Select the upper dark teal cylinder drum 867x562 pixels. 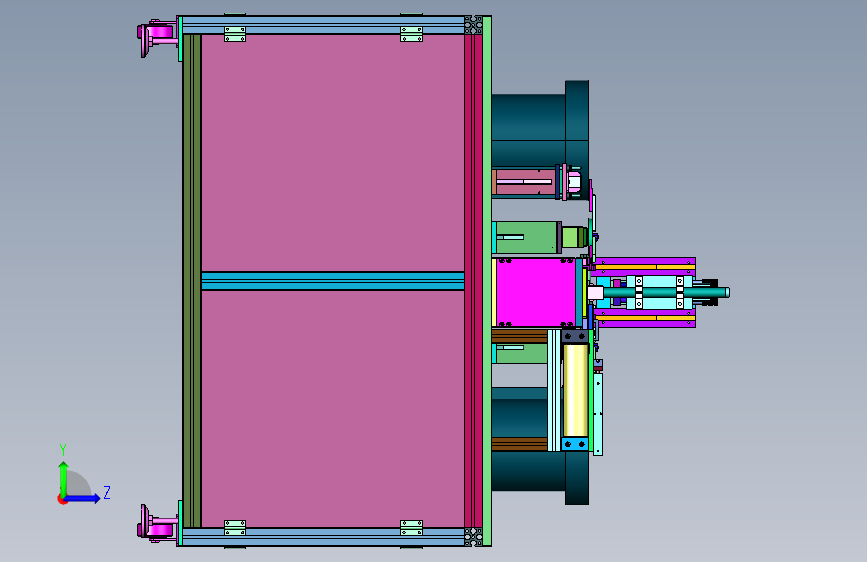[x=540, y=130]
